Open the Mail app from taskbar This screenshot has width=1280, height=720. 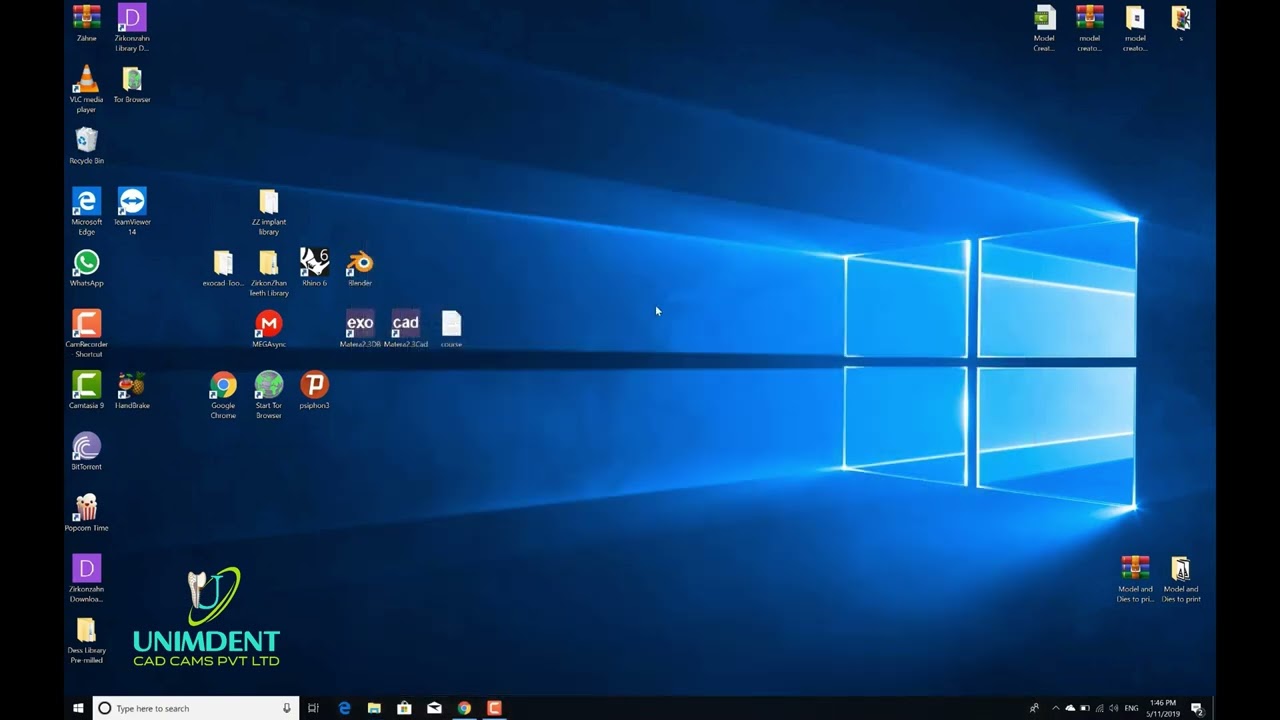click(x=434, y=708)
